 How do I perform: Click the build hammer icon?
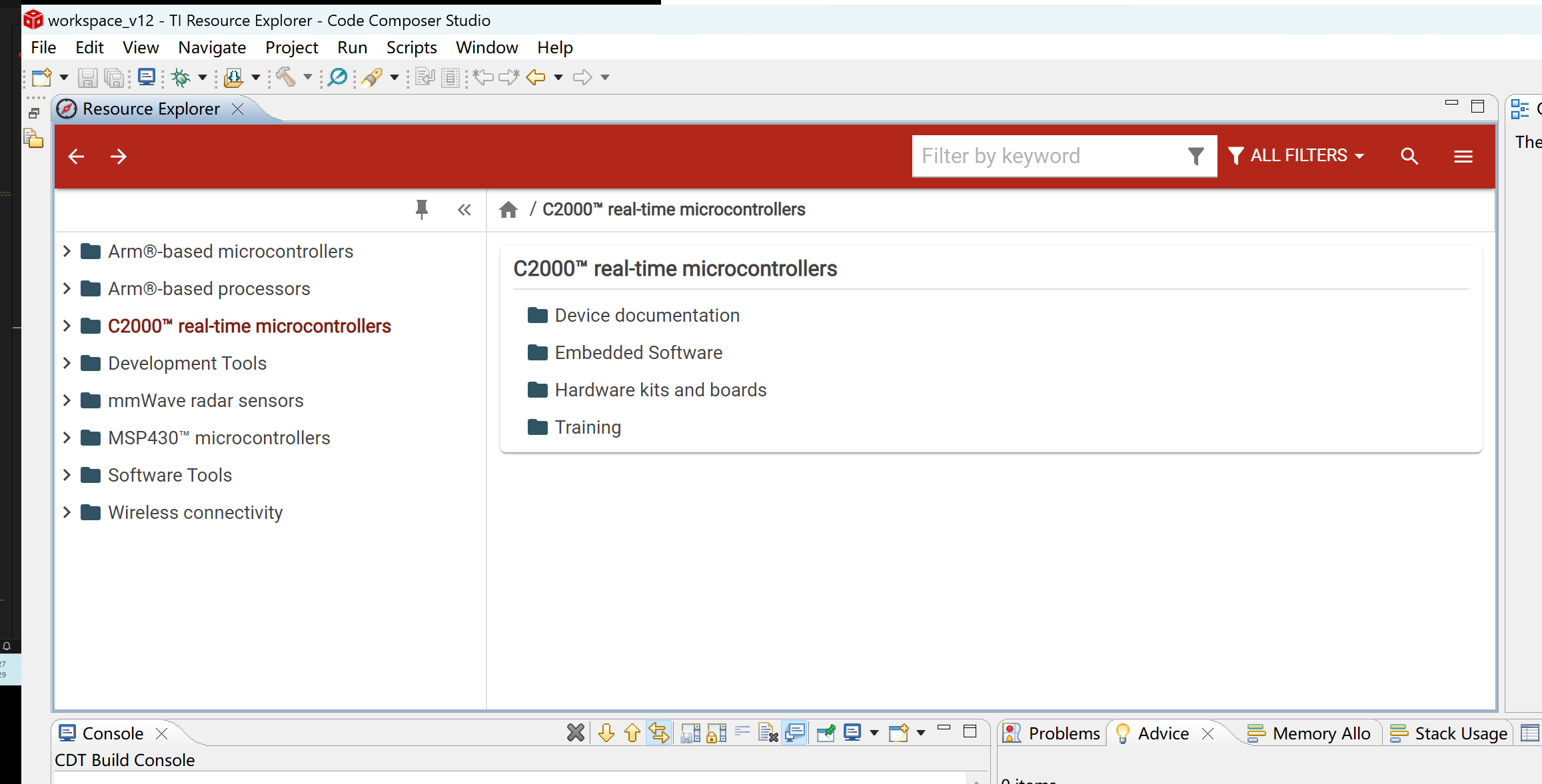click(x=286, y=78)
